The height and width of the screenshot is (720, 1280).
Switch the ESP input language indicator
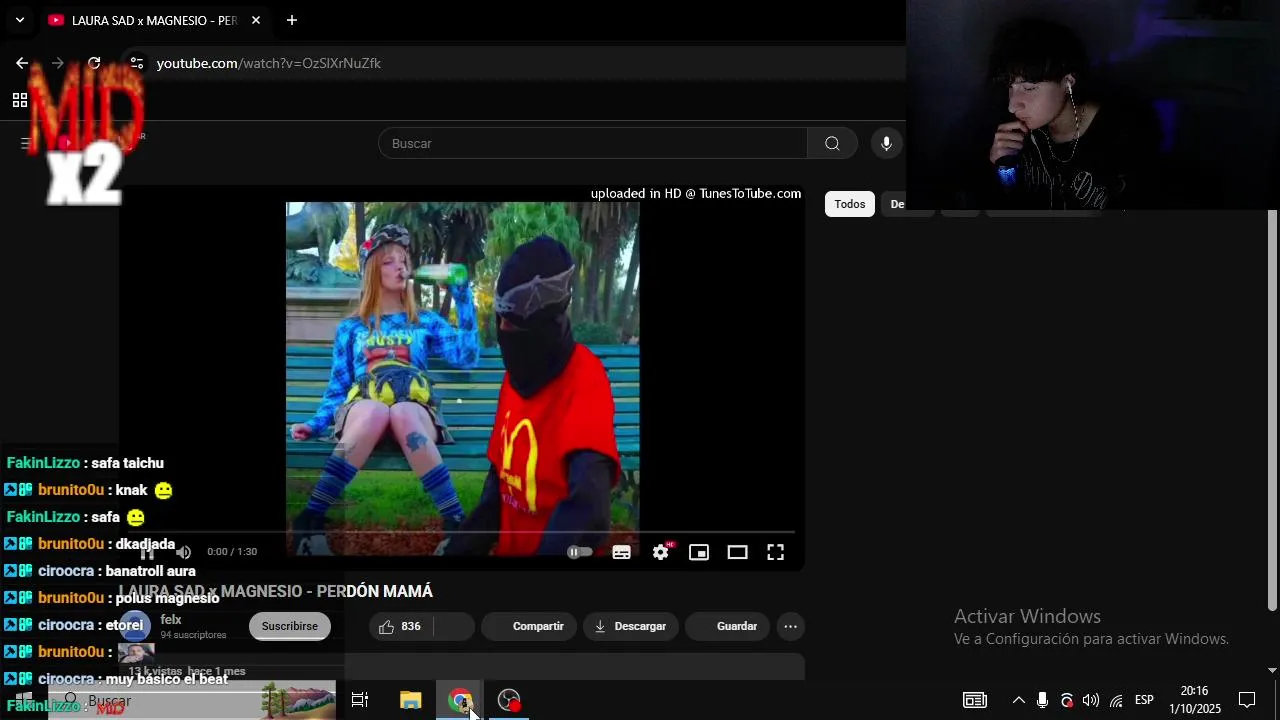[x=1144, y=700]
